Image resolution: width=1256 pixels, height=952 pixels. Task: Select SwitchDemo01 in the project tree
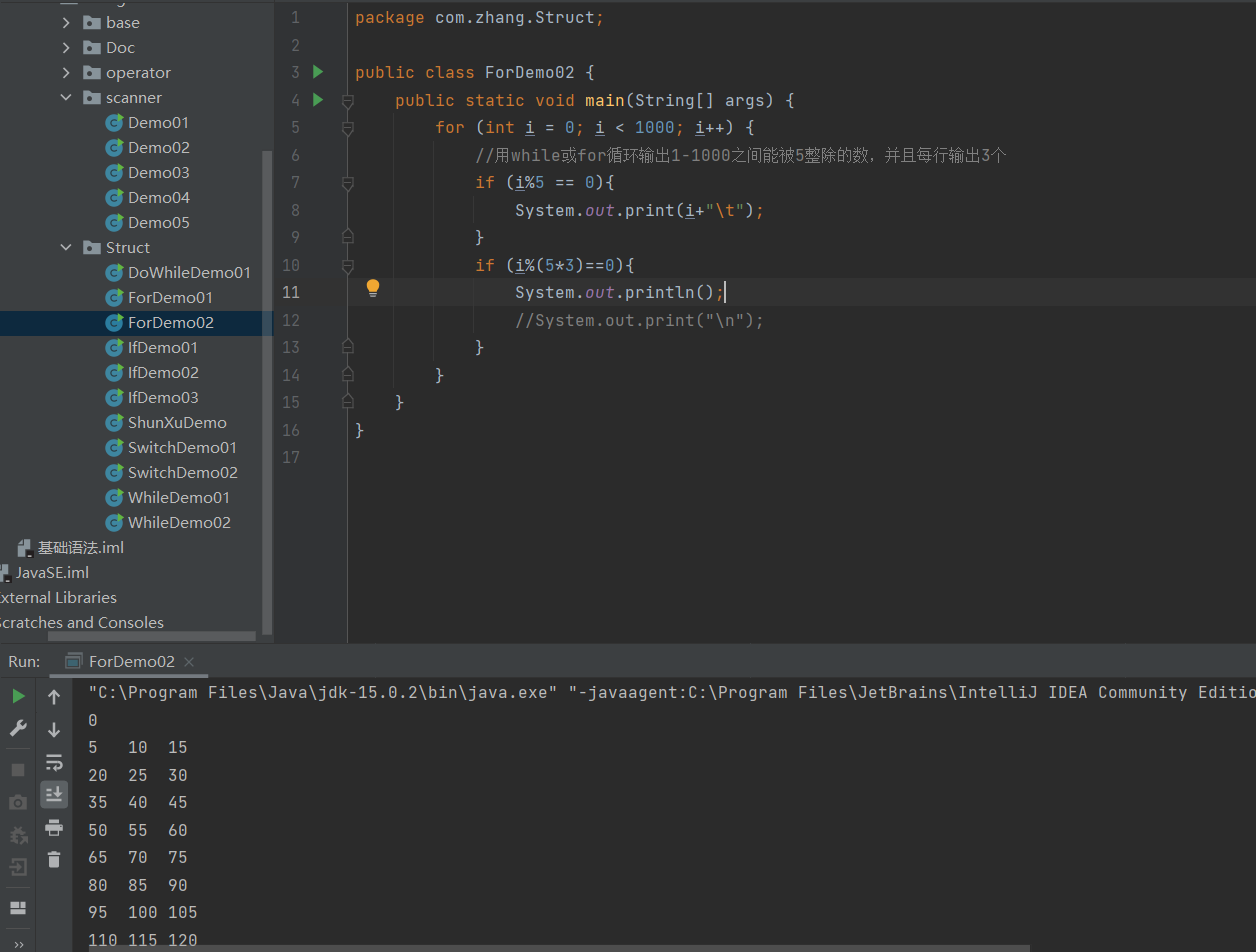point(172,447)
